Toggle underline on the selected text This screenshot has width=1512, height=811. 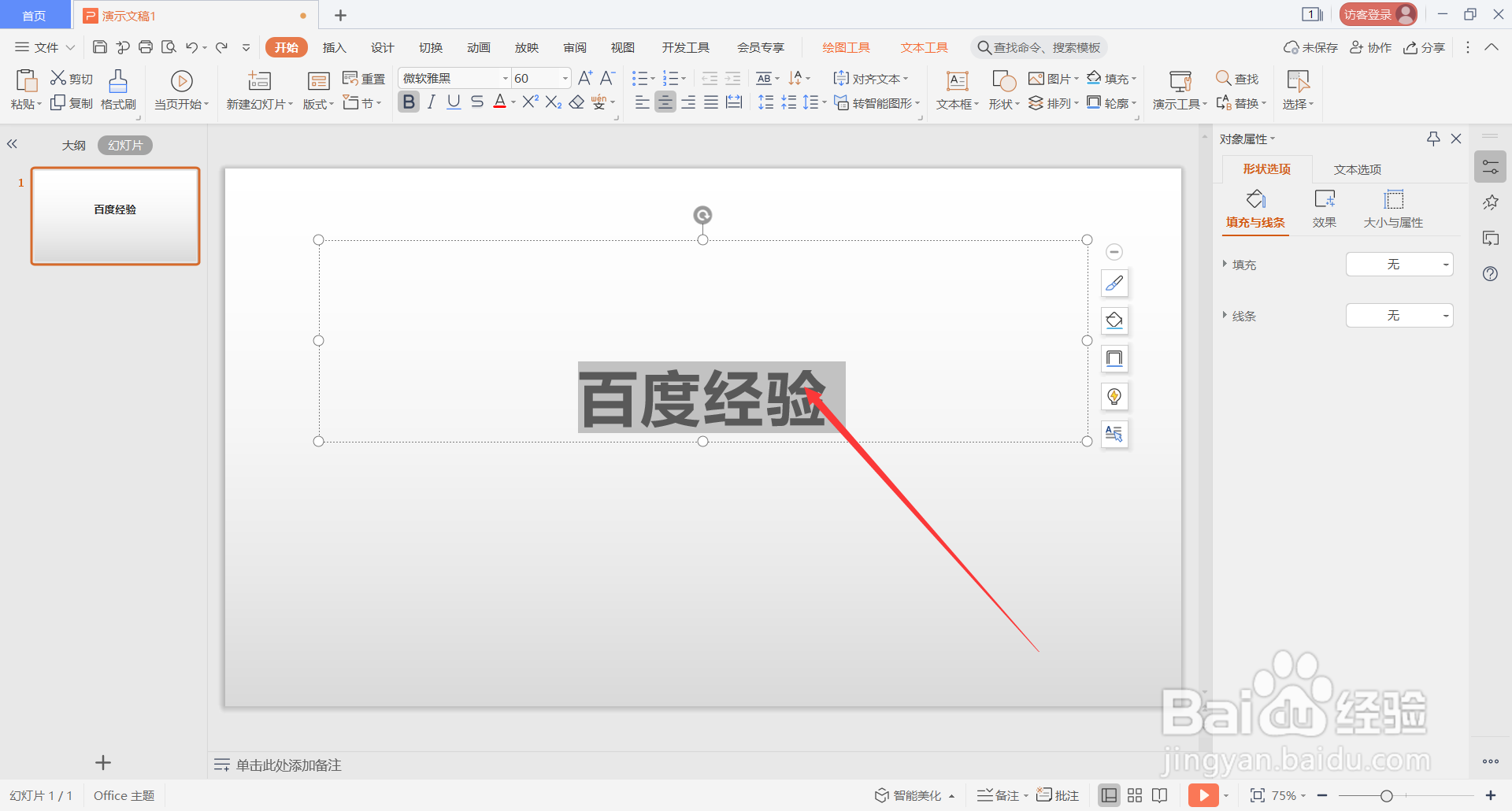453,102
